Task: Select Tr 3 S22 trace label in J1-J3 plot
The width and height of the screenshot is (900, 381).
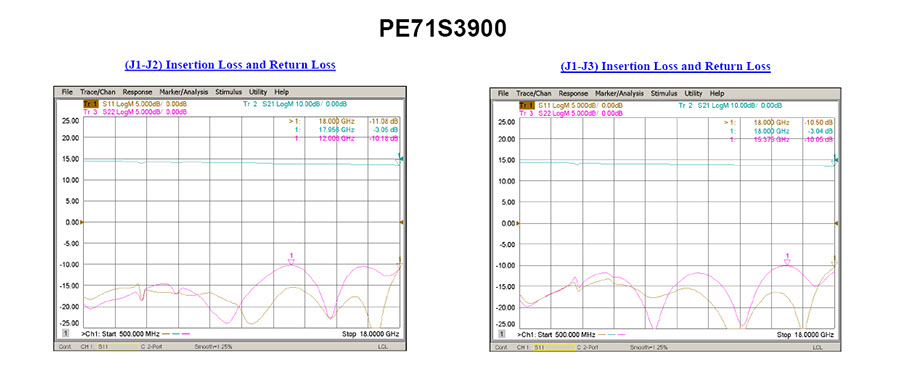Action: pos(571,113)
